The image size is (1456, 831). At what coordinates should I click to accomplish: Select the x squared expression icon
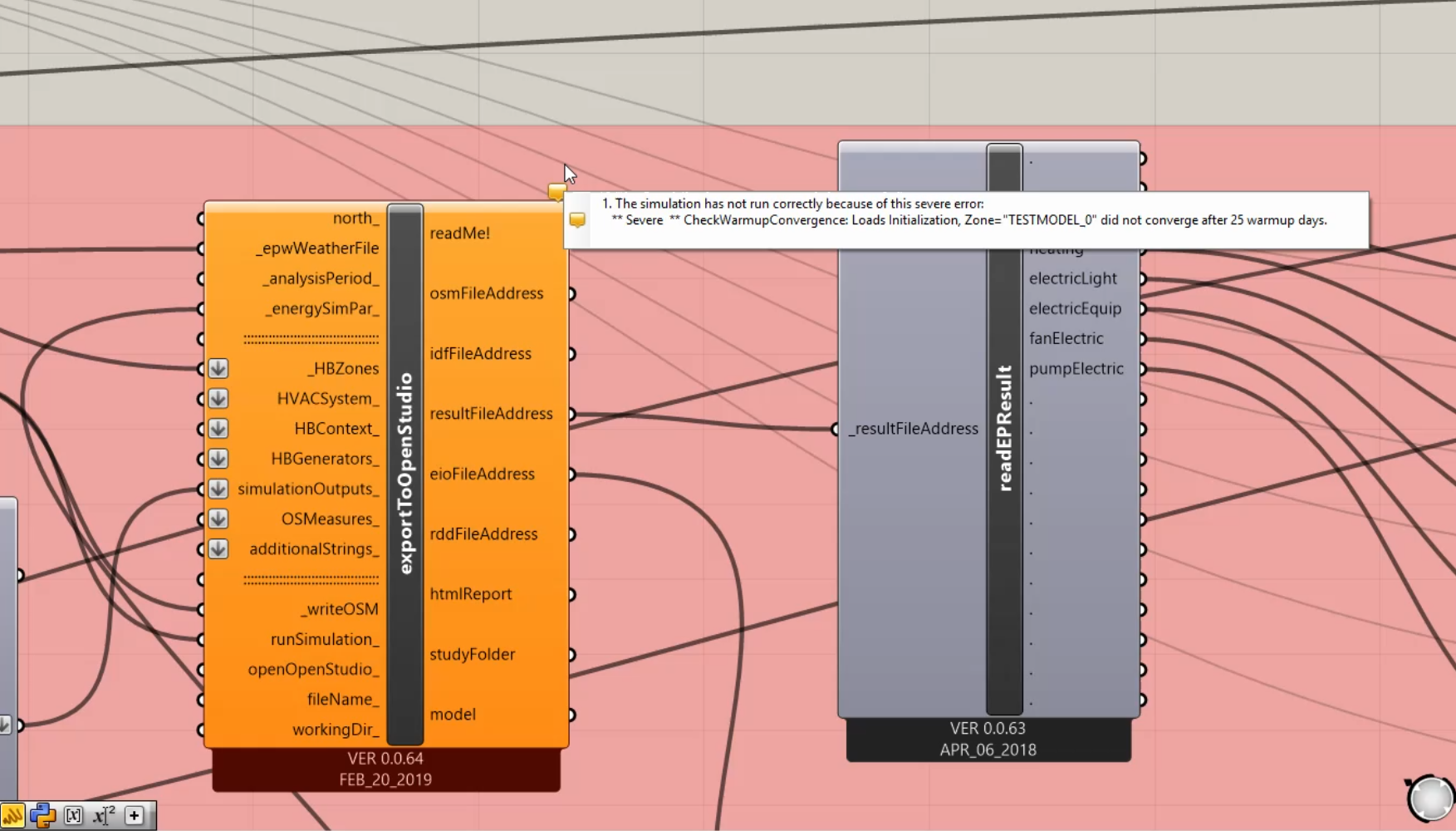coord(104,816)
